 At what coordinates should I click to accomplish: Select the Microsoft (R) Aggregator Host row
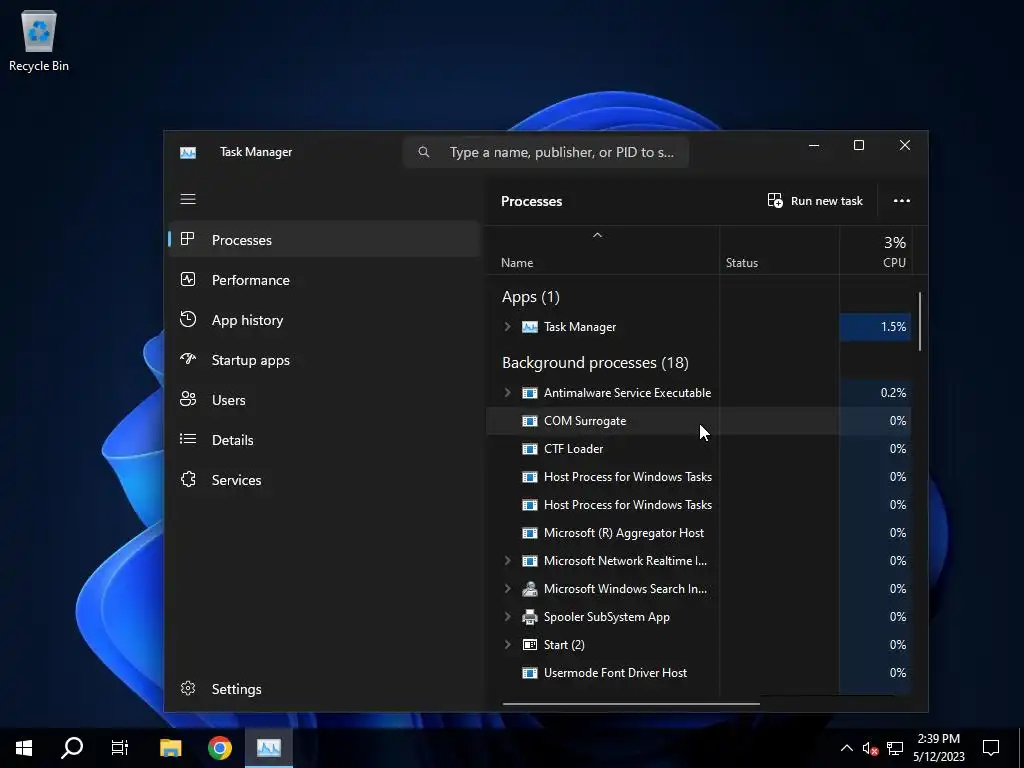coord(699,533)
